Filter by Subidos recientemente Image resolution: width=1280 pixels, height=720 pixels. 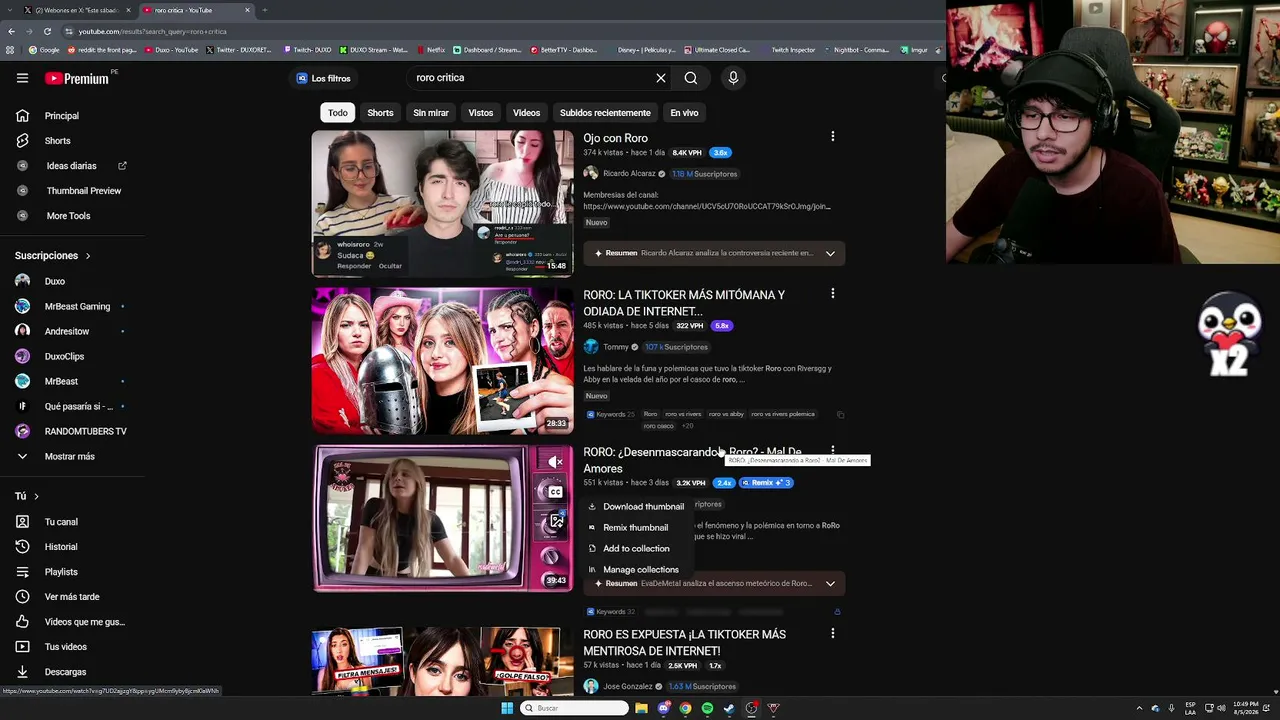tap(605, 113)
